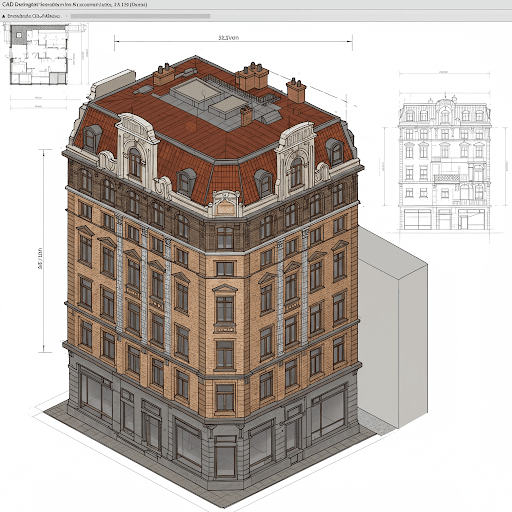The image size is (512, 512).
Task: Click the small triangle icon beside the document name
Action: click(4, 16)
